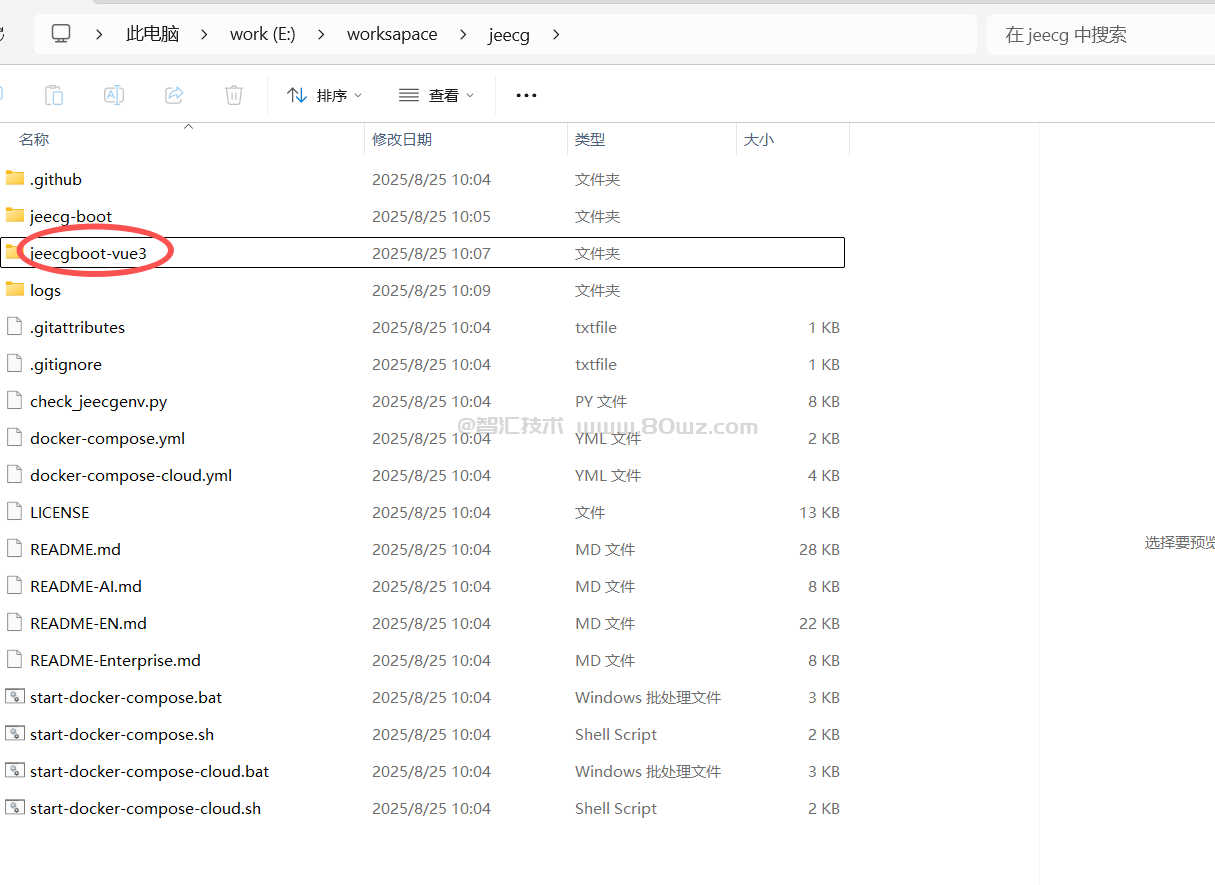This screenshot has width=1215, height=885.
Task: Click the 2025/8/25 10:09 date of logs
Action: (x=431, y=290)
